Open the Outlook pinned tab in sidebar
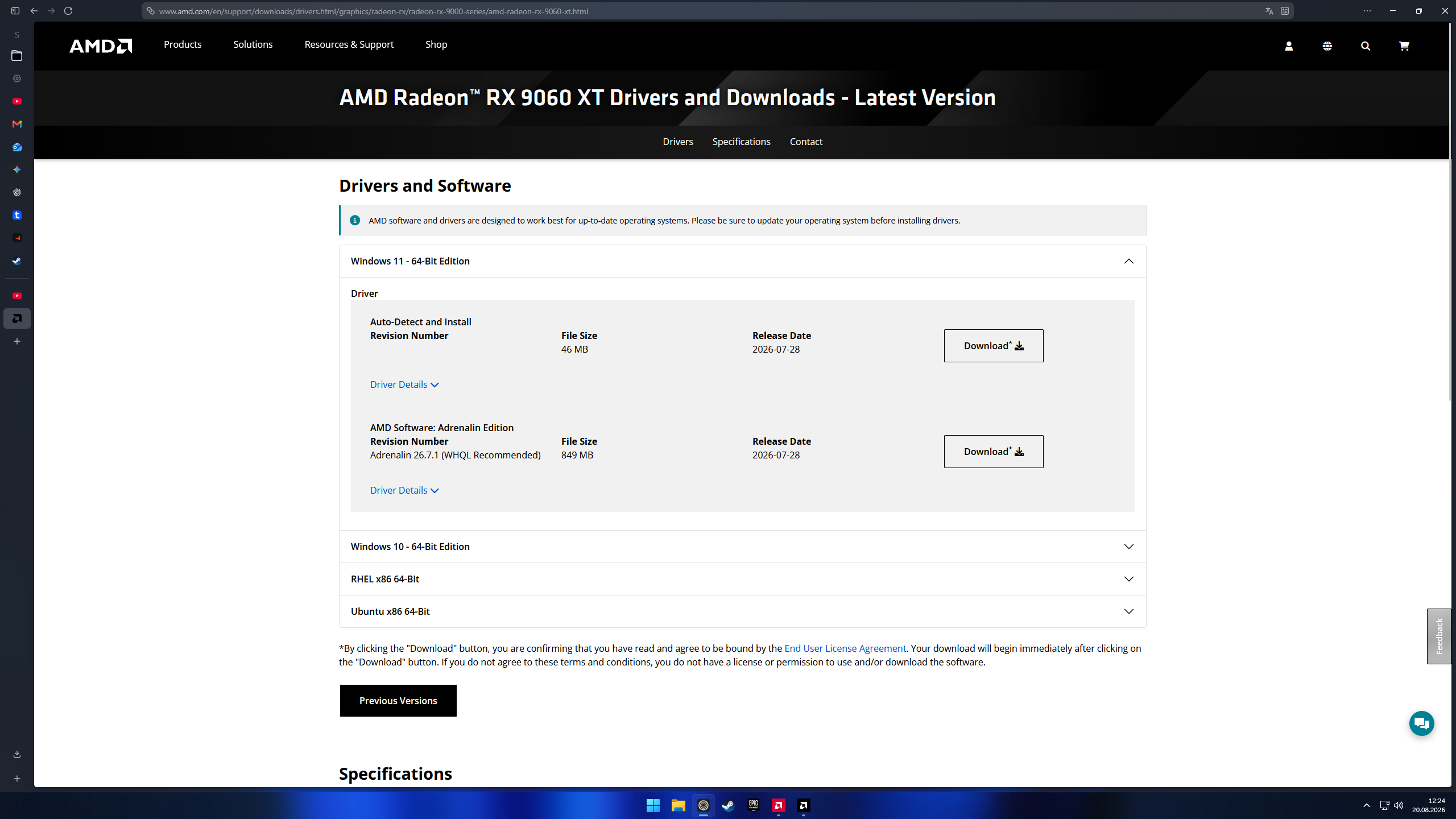This screenshot has height=819, width=1456. tap(17, 147)
